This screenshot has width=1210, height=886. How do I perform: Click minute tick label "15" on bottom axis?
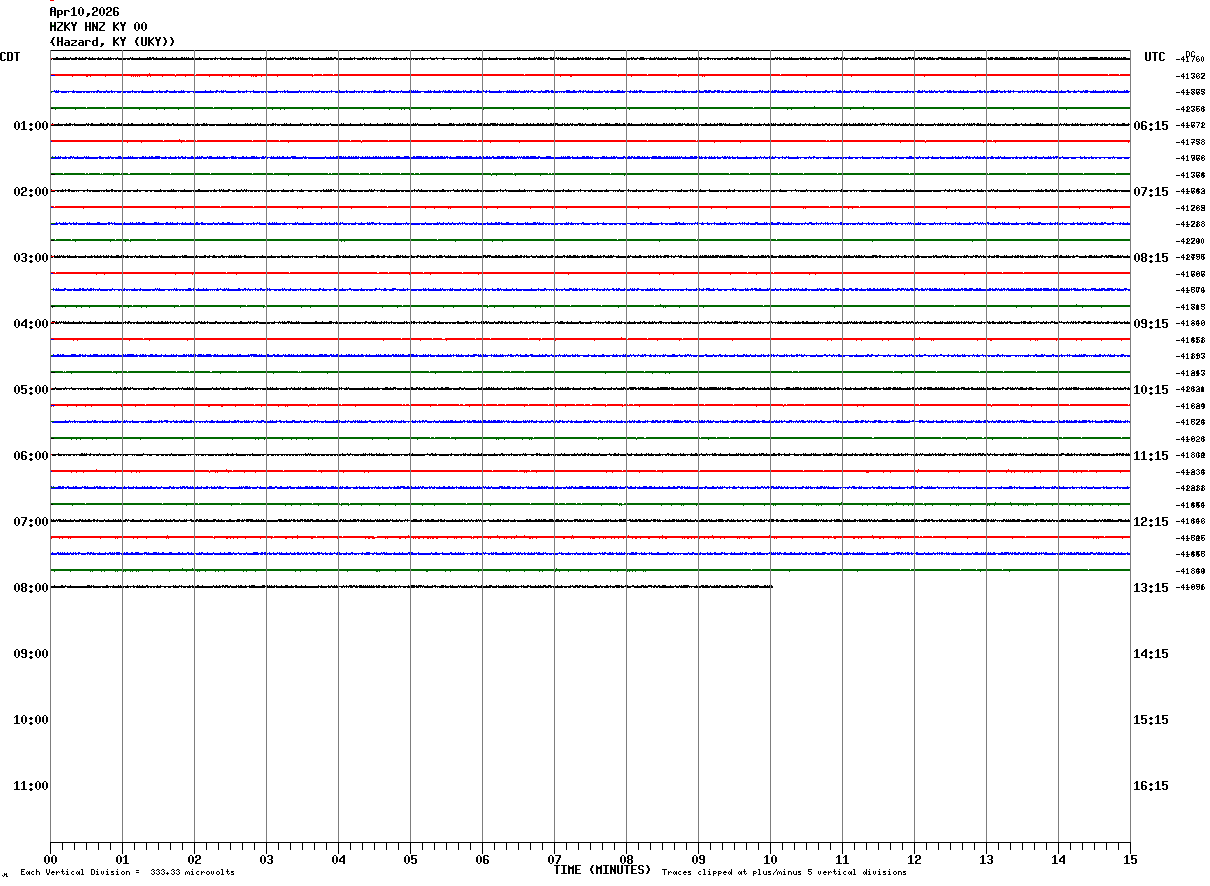coord(1130,860)
